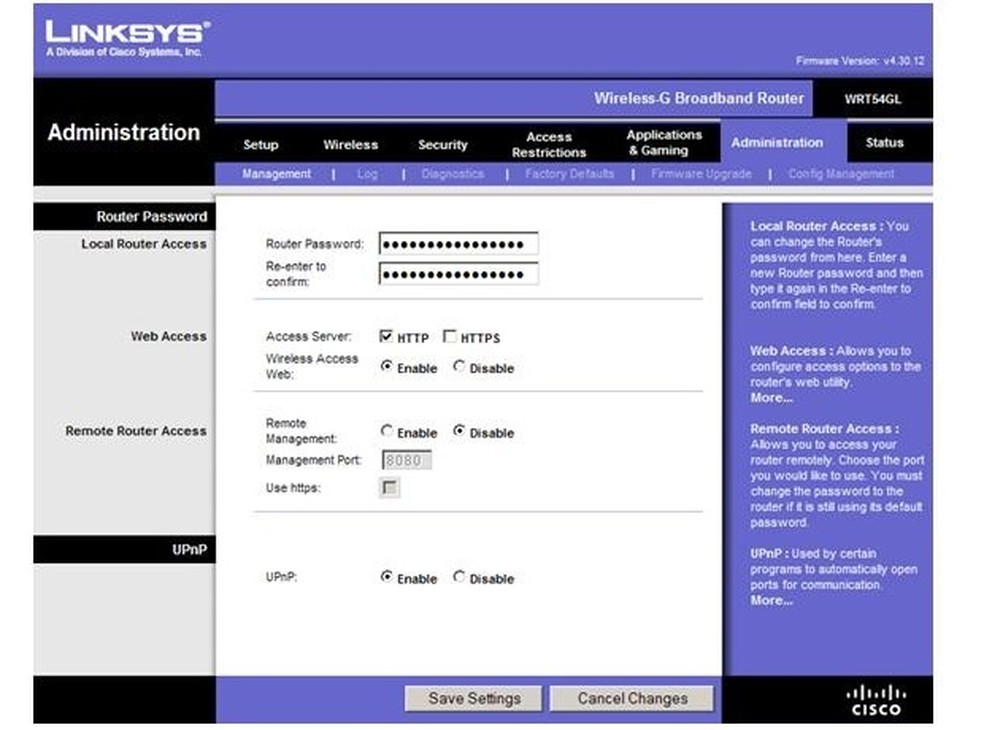Click the Management Port field
The width and height of the screenshot is (984, 730).
click(407, 460)
